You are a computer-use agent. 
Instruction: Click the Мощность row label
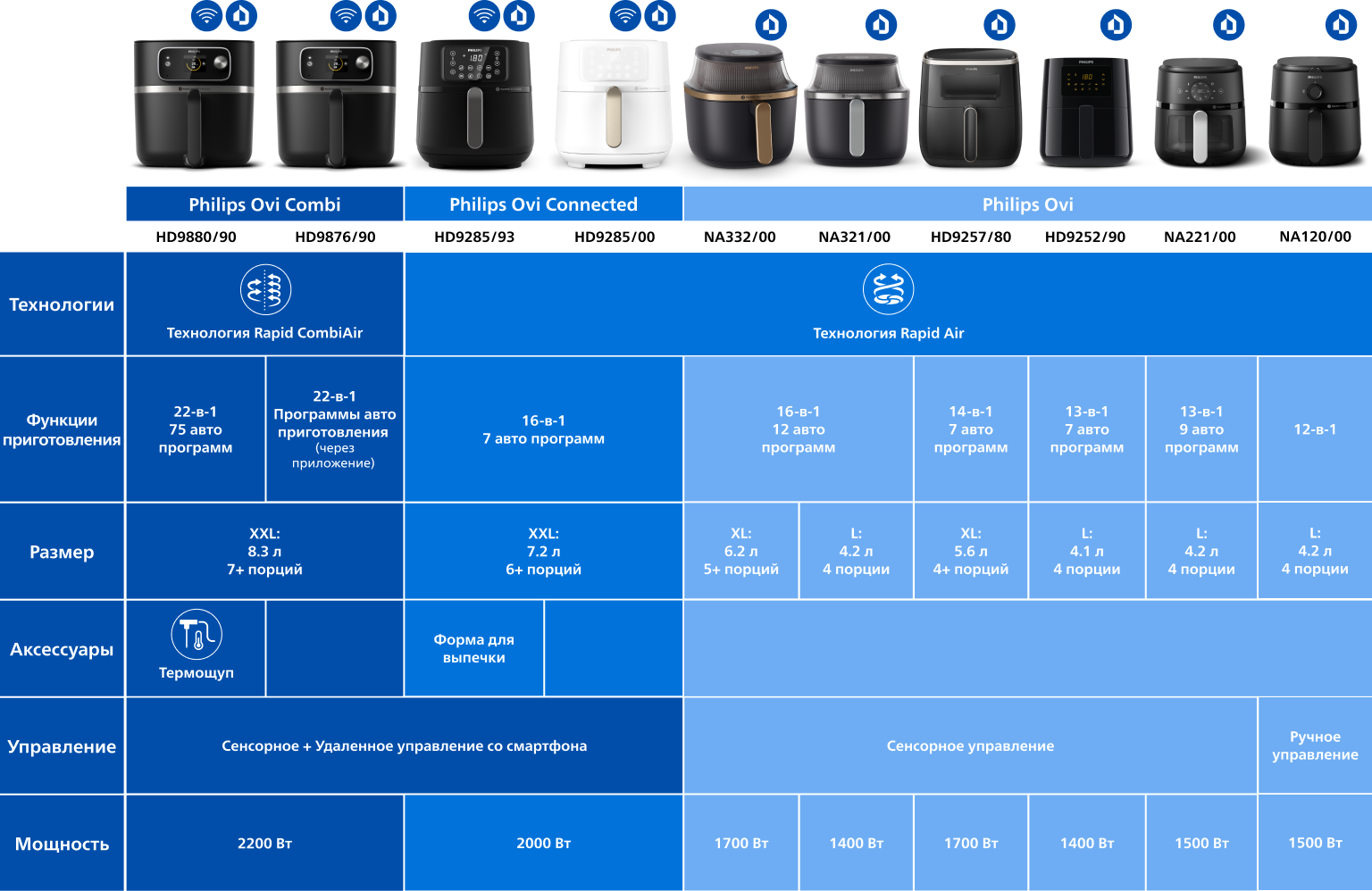click(x=62, y=843)
